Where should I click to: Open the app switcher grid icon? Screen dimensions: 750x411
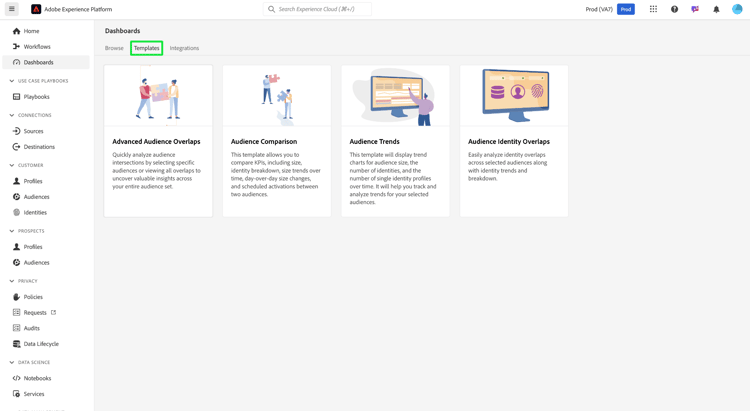coord(653,9)
